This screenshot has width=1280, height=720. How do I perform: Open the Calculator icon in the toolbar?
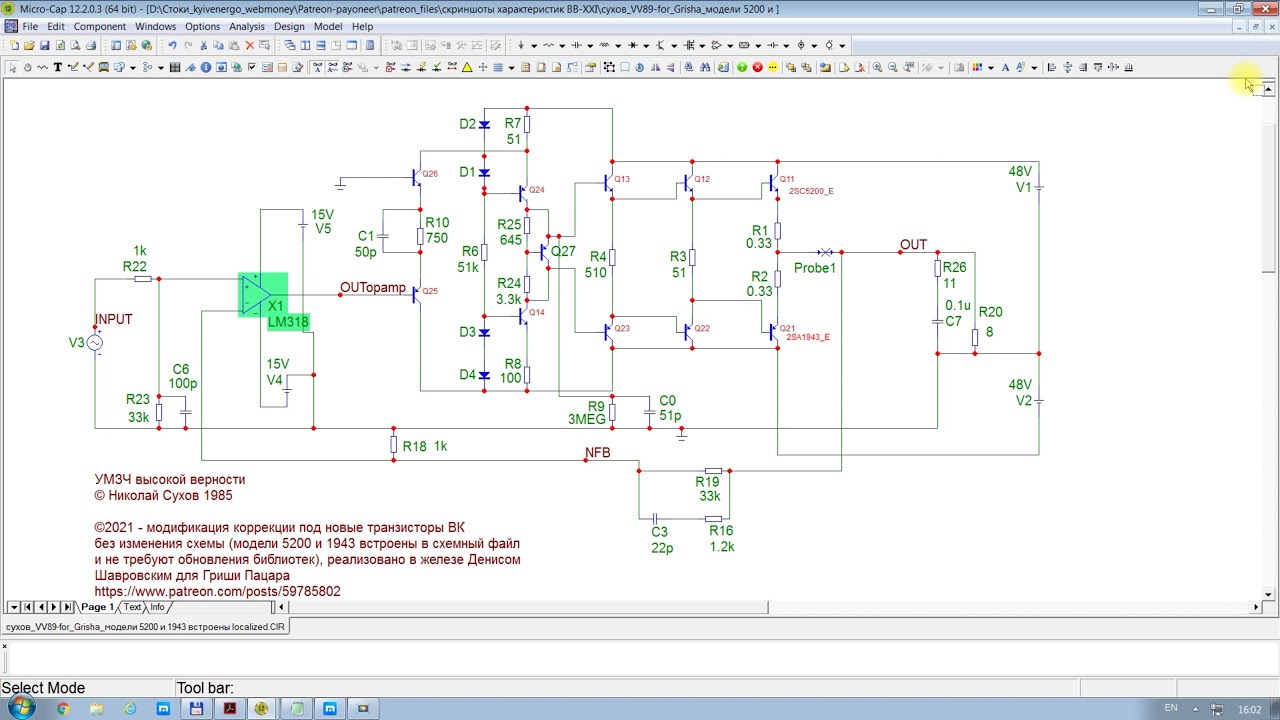coord(369,45)
